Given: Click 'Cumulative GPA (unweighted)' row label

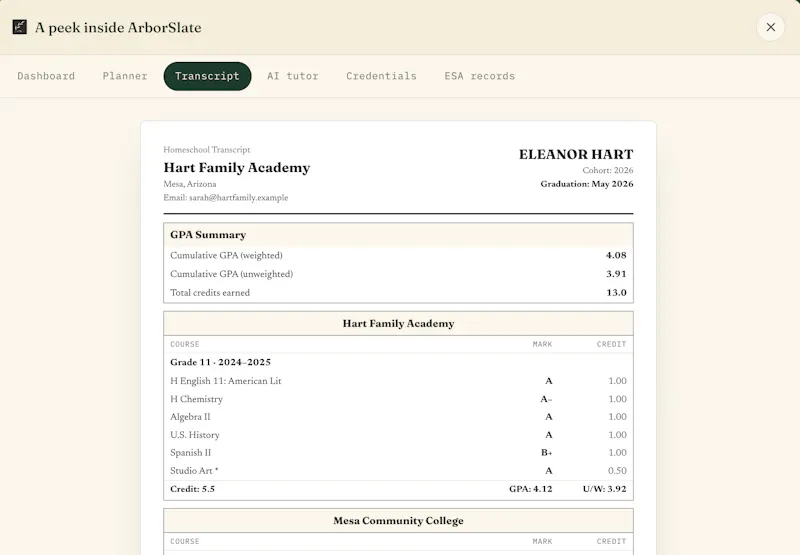Looking at the screenshot, I should pyautogui.click(x=232, y=274).
